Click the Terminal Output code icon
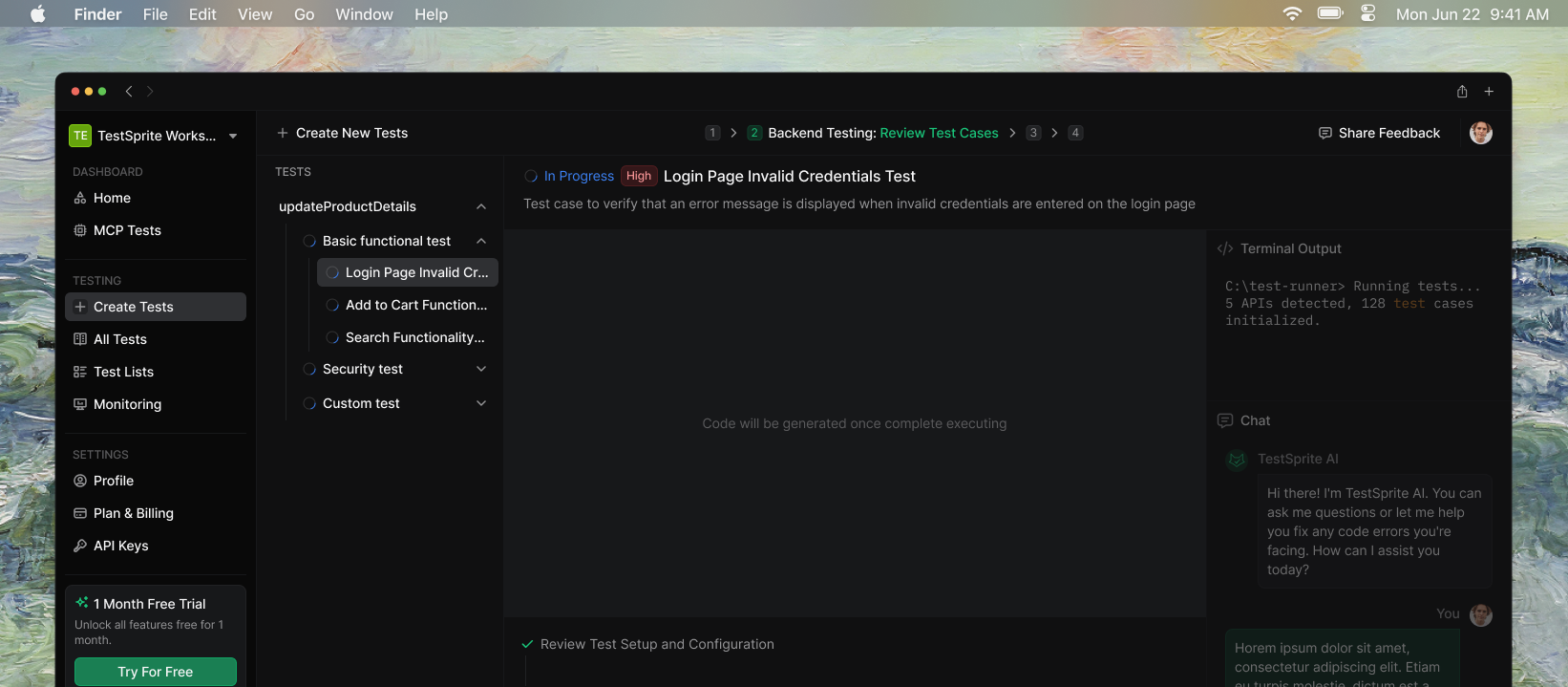The image size is (1568, 687). (1225, 248)
